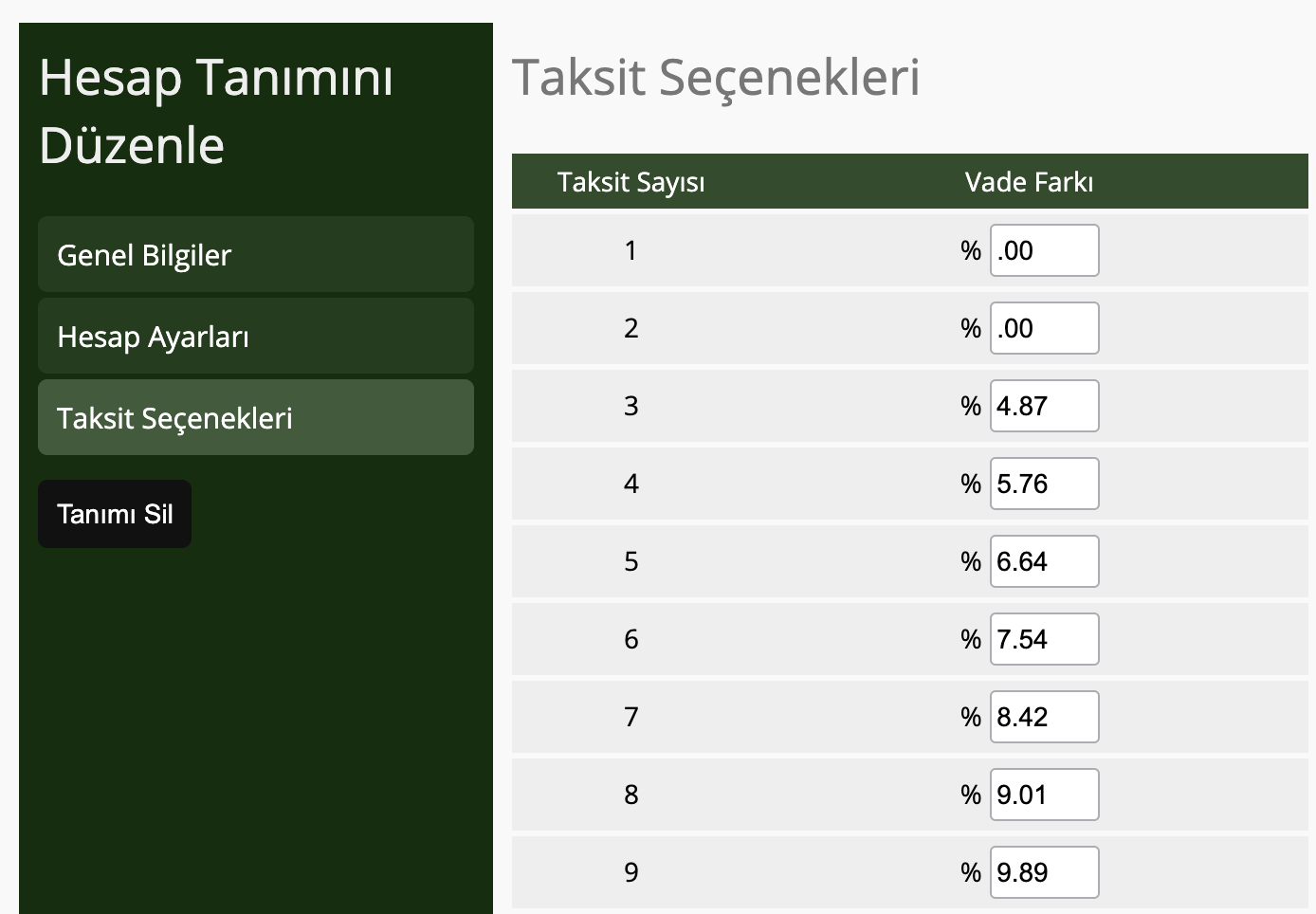Click the 4.87 rate input field
The height and width of the screenshot is (914, 1316).
pyautogui.click(x=1044, y=406)
